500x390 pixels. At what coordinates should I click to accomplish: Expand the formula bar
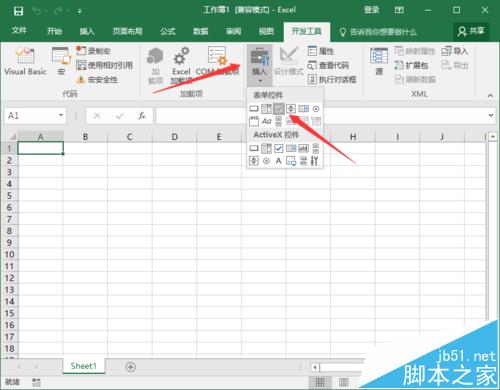[x=491, y=115]
